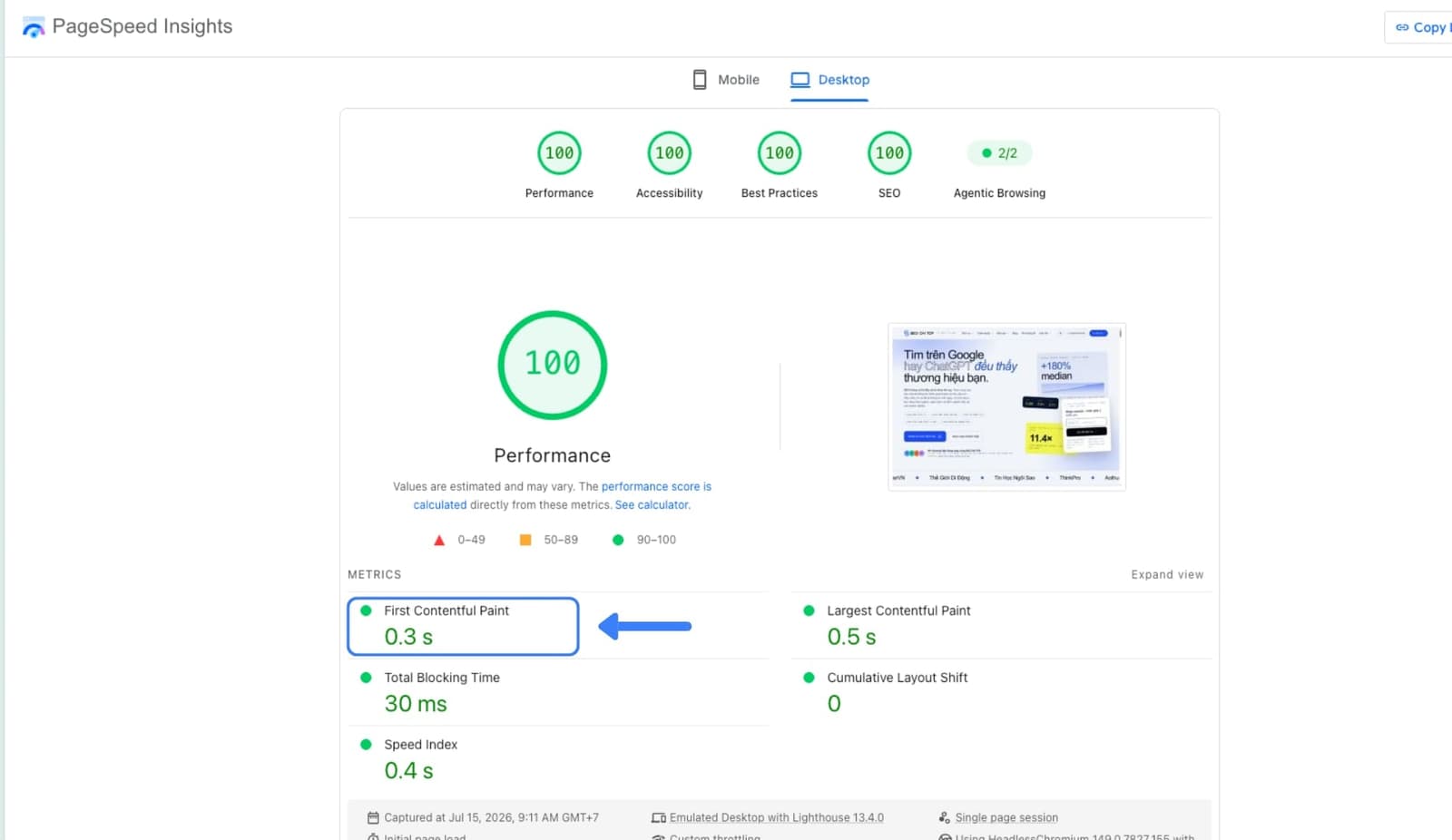
Task: Click the Total Blocking Time metric label
Action: point(442,678)
